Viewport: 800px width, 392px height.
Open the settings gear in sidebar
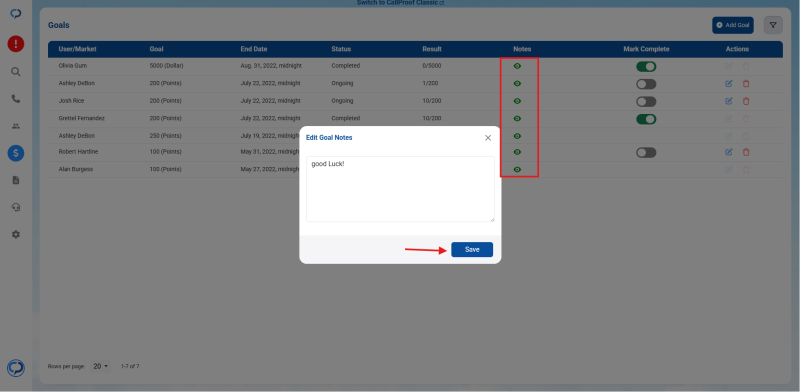tap(16, 234)
